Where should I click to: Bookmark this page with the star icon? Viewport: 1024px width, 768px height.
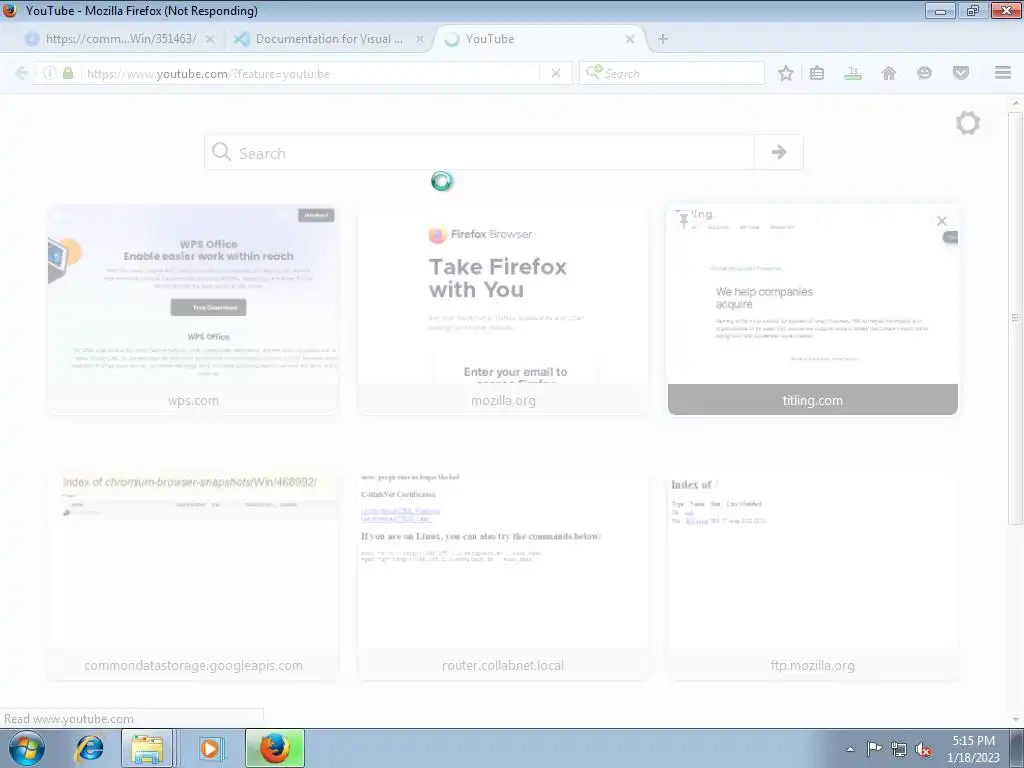(786, 73)
